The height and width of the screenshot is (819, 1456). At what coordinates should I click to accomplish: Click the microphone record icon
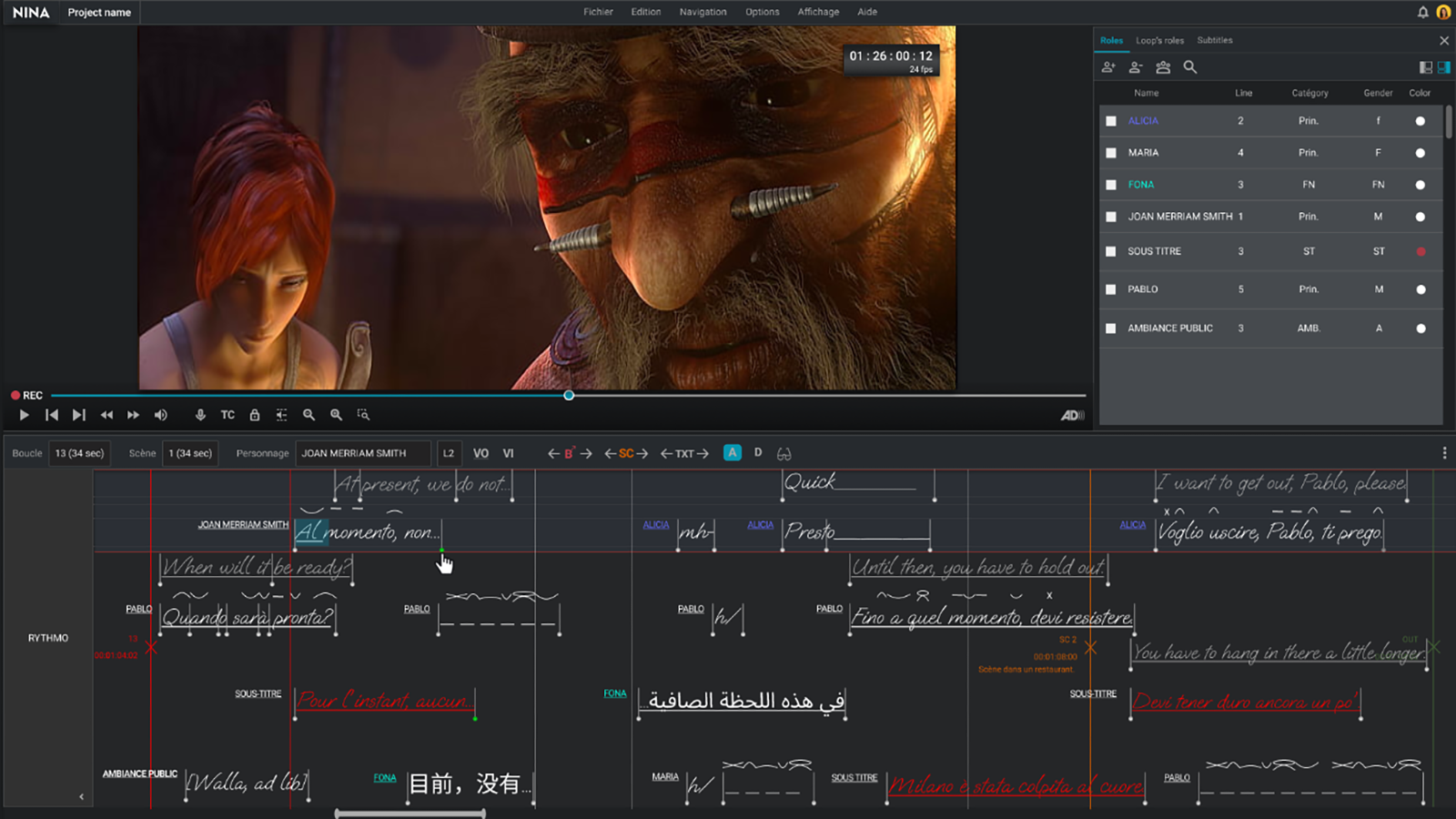pyautogui.click(x=200, y=415)
